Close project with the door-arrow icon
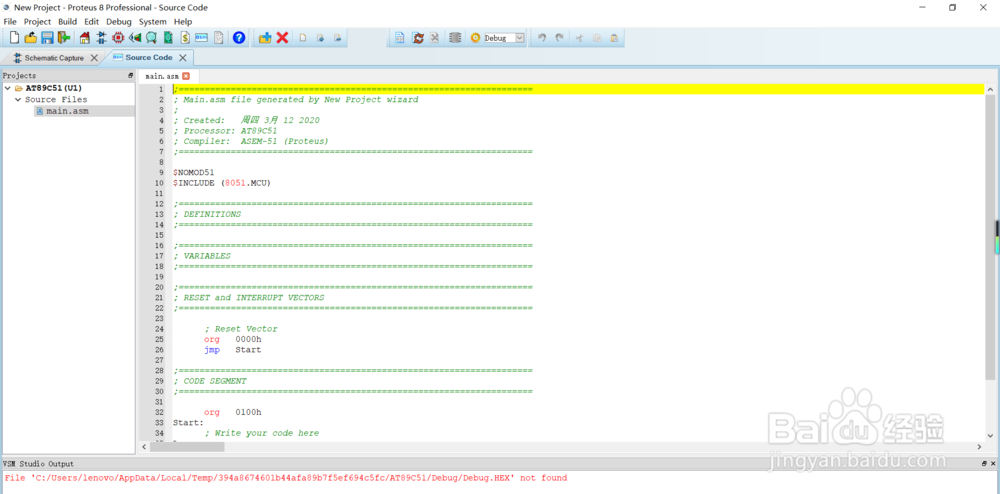The width and height of the screenshot is (1000, 494). click(x=63, y=38)
